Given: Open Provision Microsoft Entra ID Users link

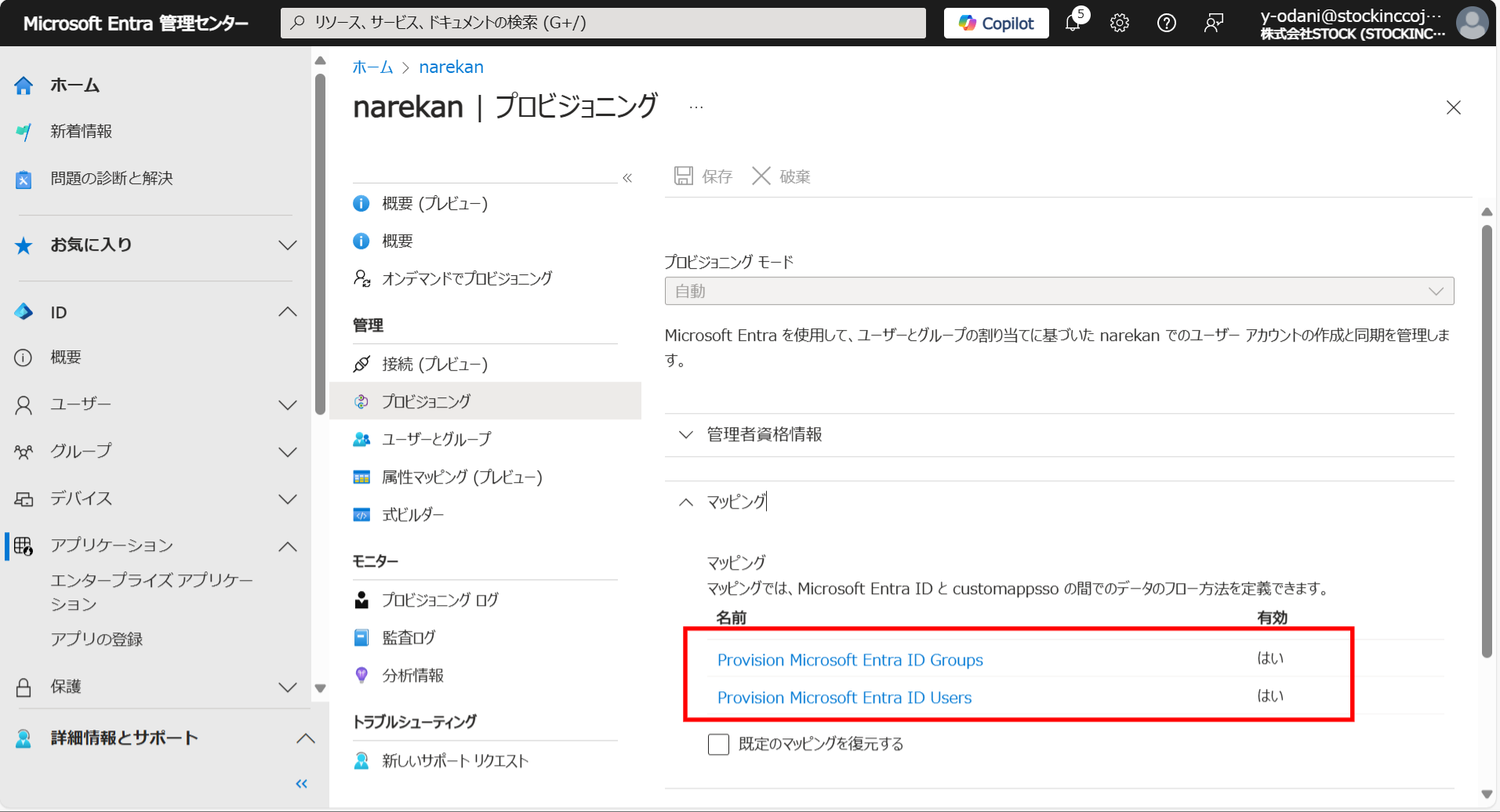Looking at the screenshot, I should coord(844,698).
